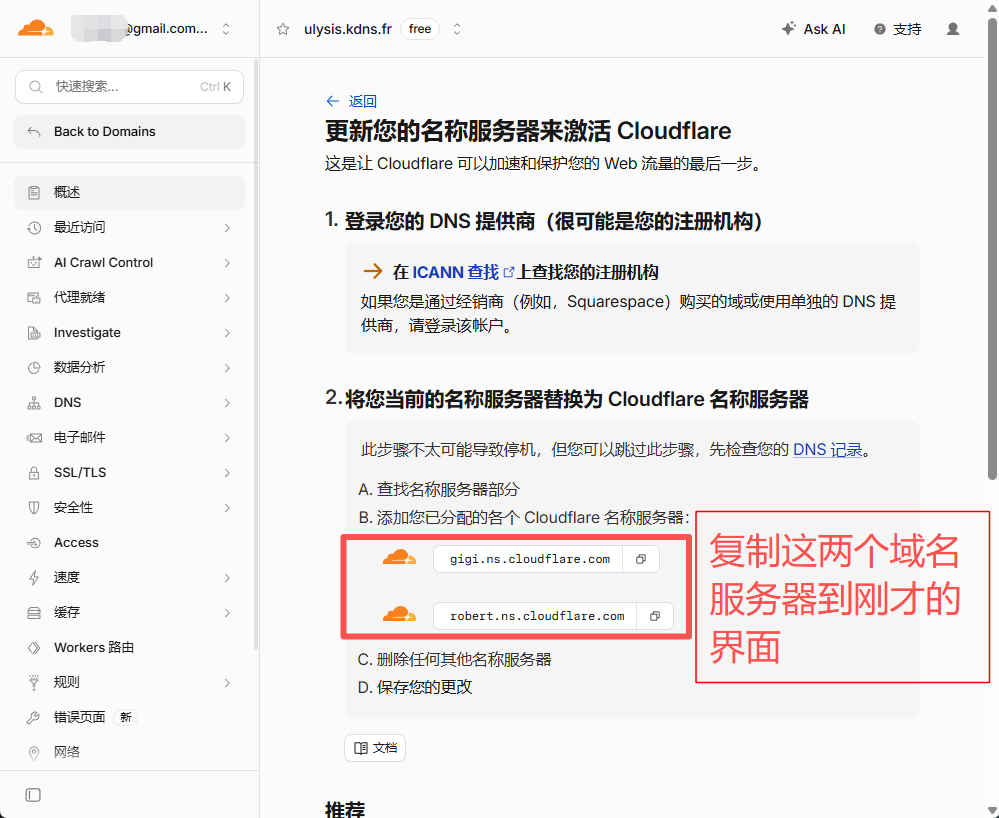The image size is (999, 818).
Task: Click the 数据分析 chart icon
Action: [x=34, y=368]
